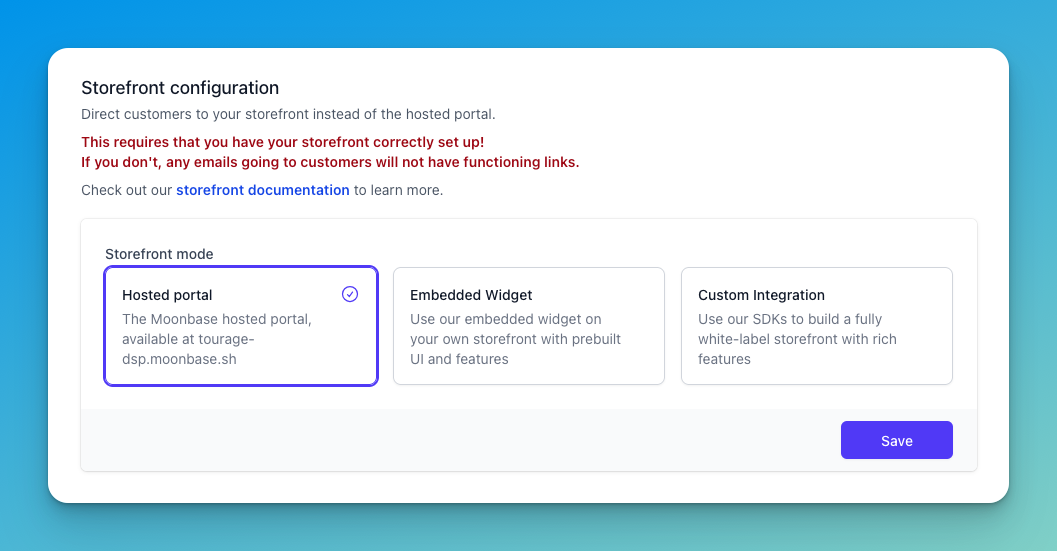This screenshot has width=1057, height=551.
Task: Click the "Custom Integration" card title
Action: 761,295
